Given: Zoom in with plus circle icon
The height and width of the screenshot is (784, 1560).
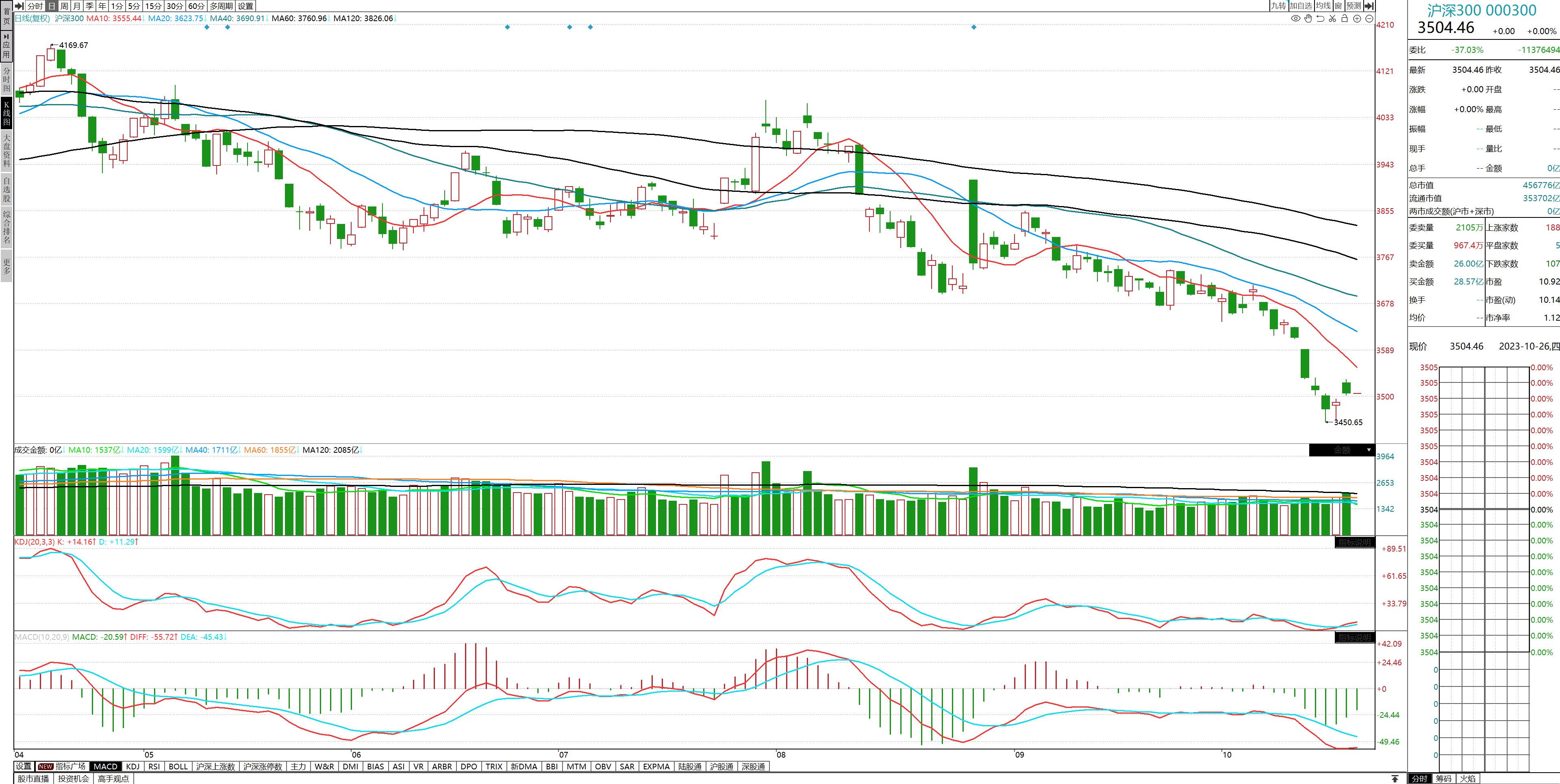Looking at the screenshot, I should tap(1357, 19).
